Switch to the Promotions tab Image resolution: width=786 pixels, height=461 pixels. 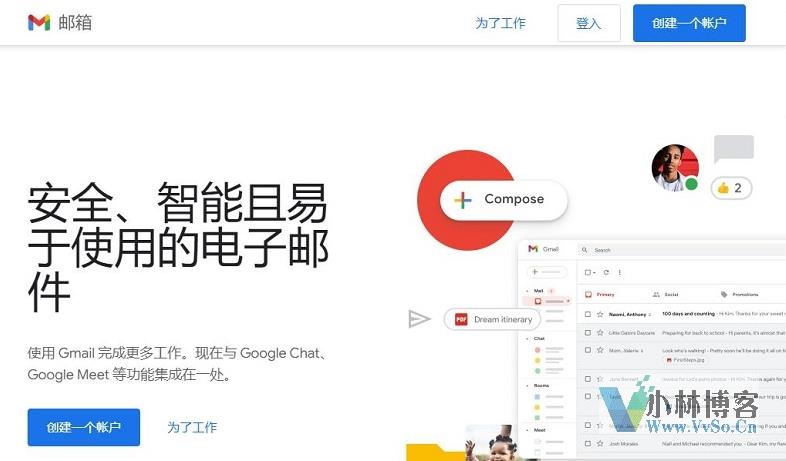coord(739,295)
